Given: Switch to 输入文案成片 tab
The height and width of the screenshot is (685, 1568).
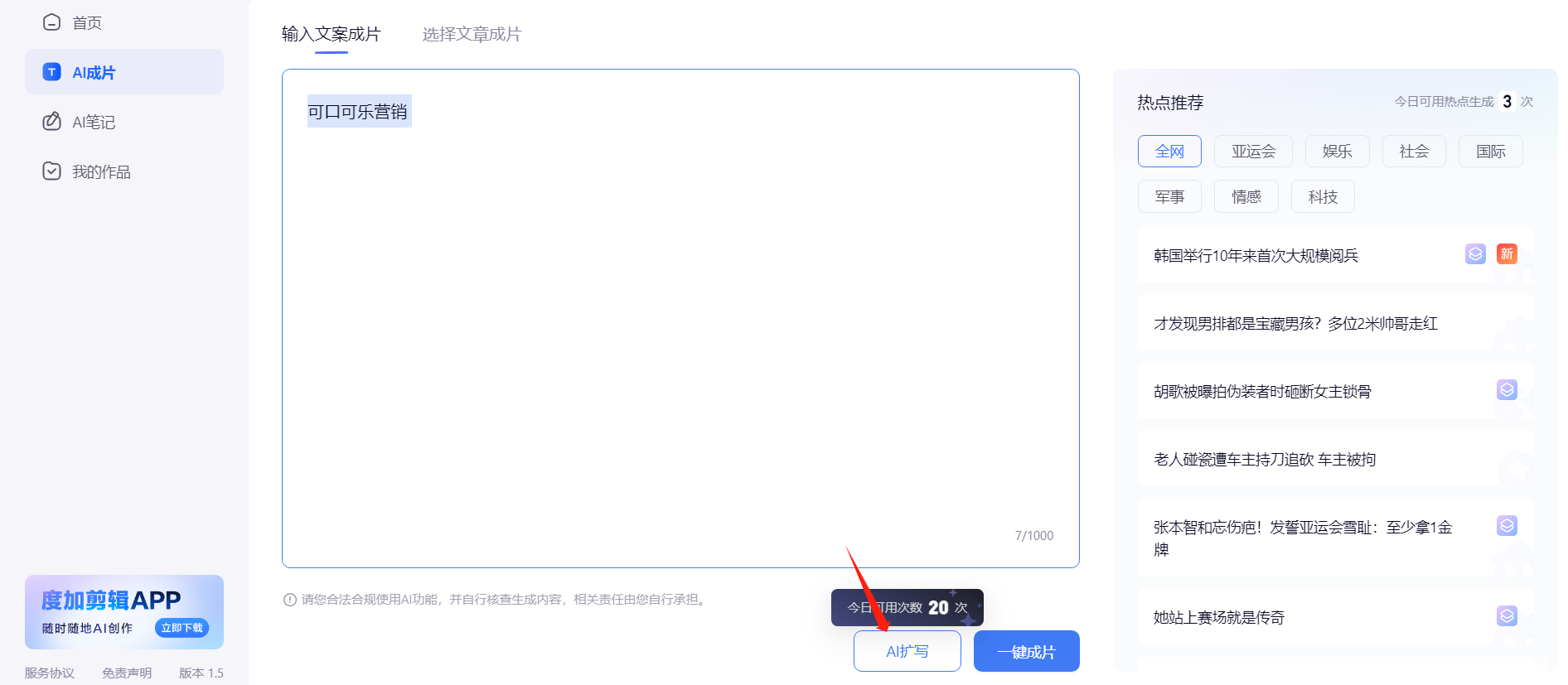Looking at the screenshot, I should (331, 34).
